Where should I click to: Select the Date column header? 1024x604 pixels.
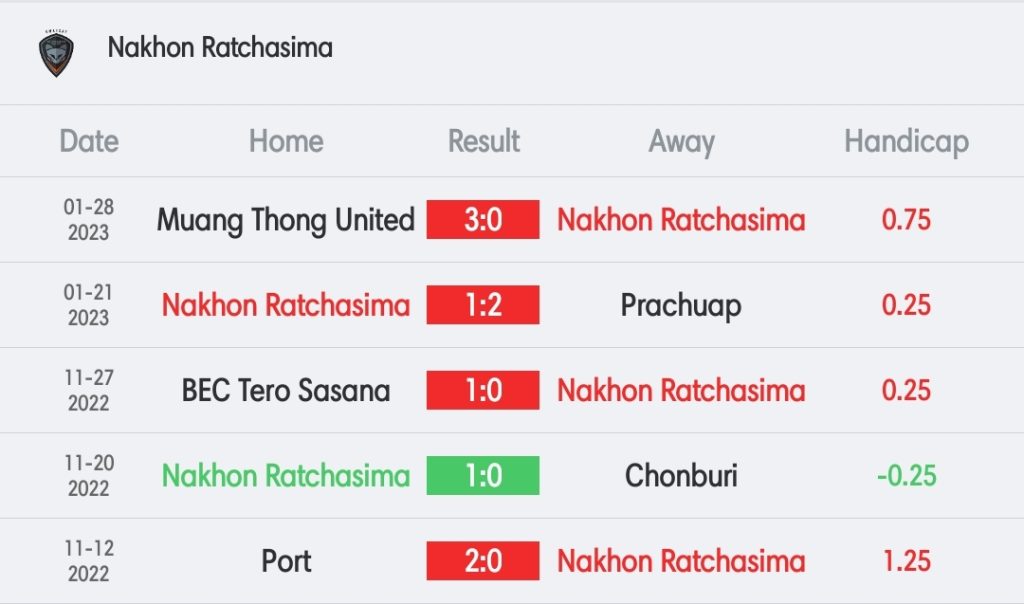point(89,141)
